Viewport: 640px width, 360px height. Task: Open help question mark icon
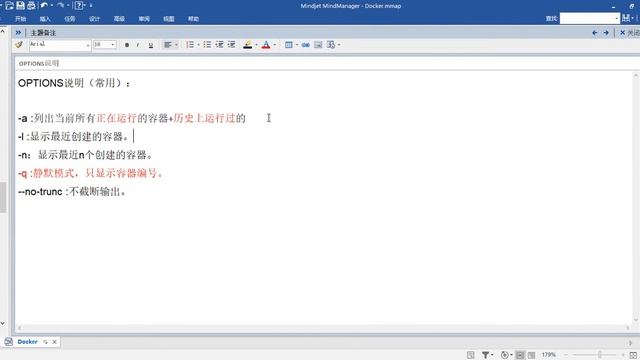click(79, 6)
